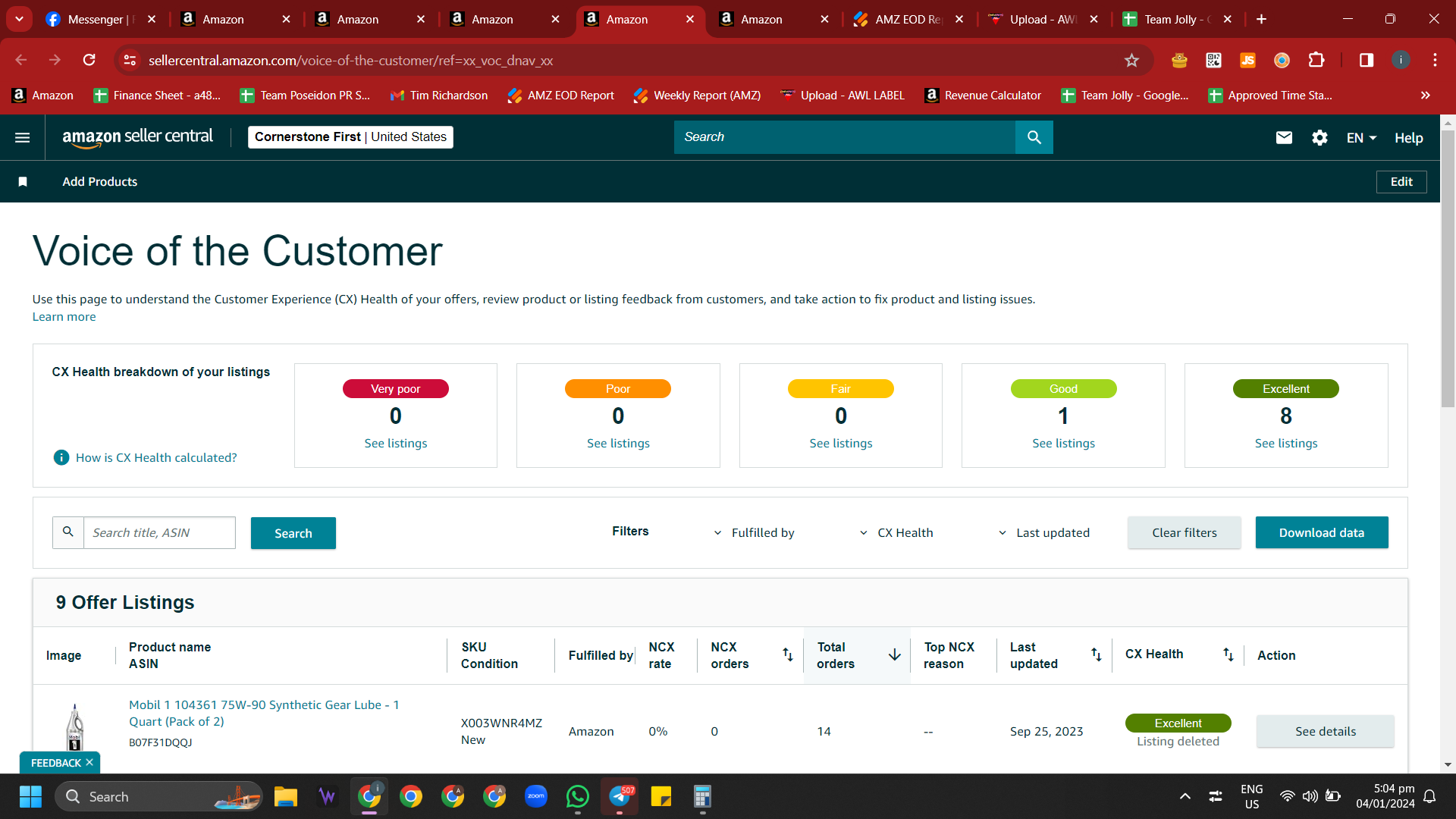This screenshot has height=819, width=1456.
Task: Open the Seller Central hamburger menu
Action: point(23,137)
